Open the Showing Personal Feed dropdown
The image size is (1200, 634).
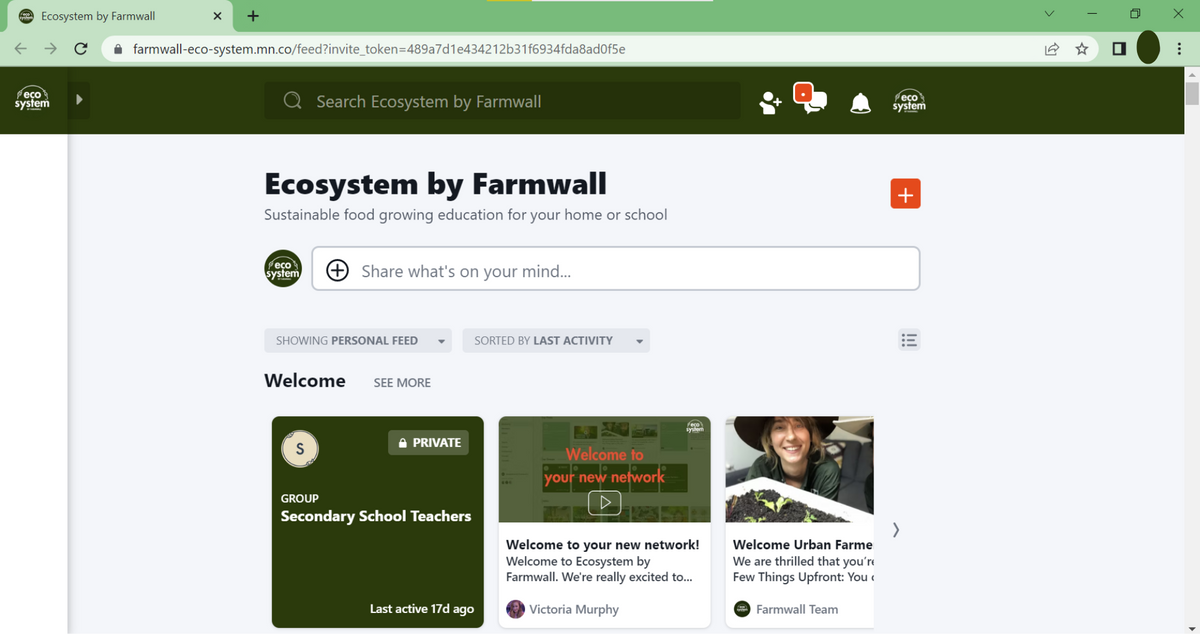point(358,341)
